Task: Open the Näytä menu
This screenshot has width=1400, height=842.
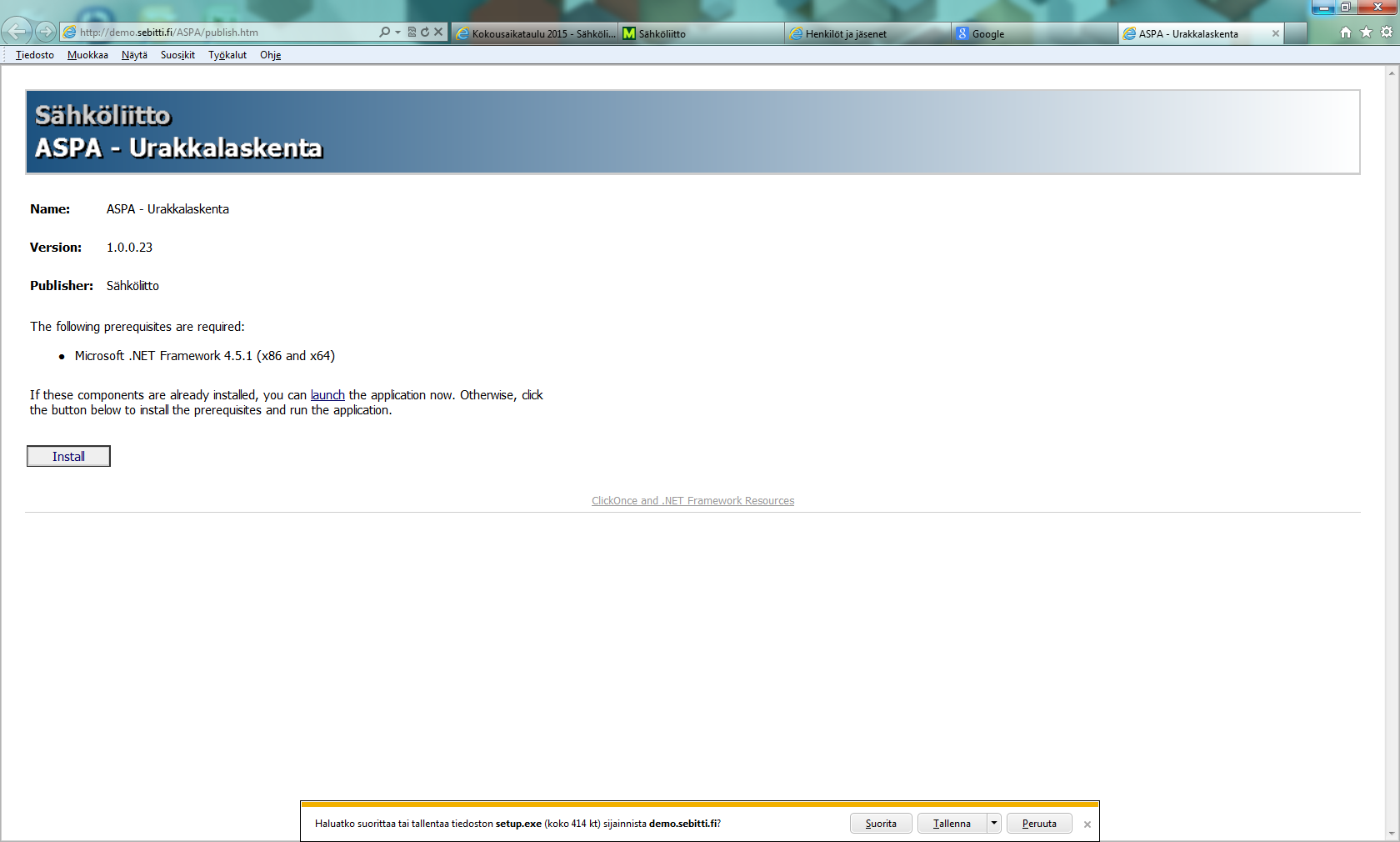Action: click(x=134, y=55)
